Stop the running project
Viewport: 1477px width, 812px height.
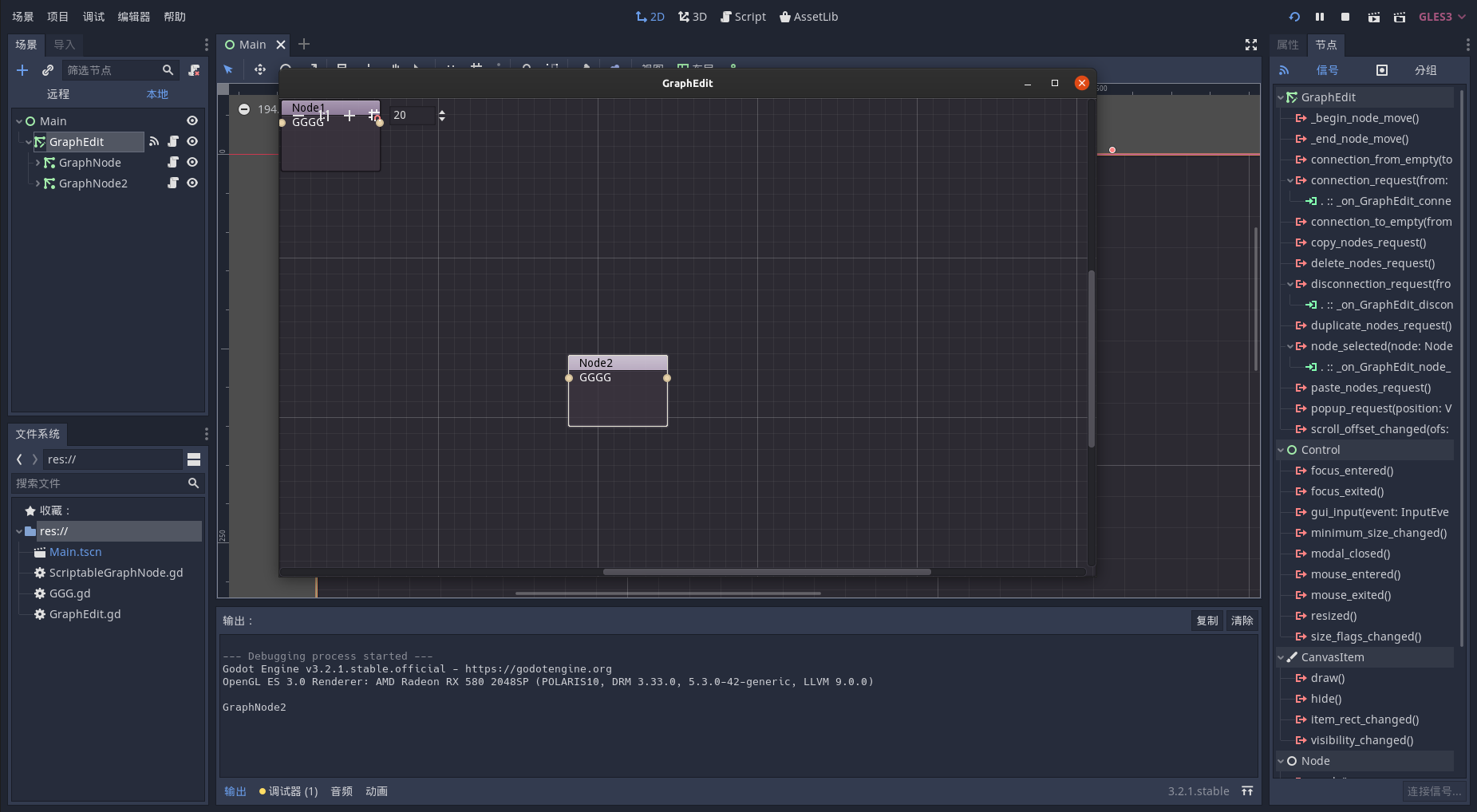tap(1344, 16)
